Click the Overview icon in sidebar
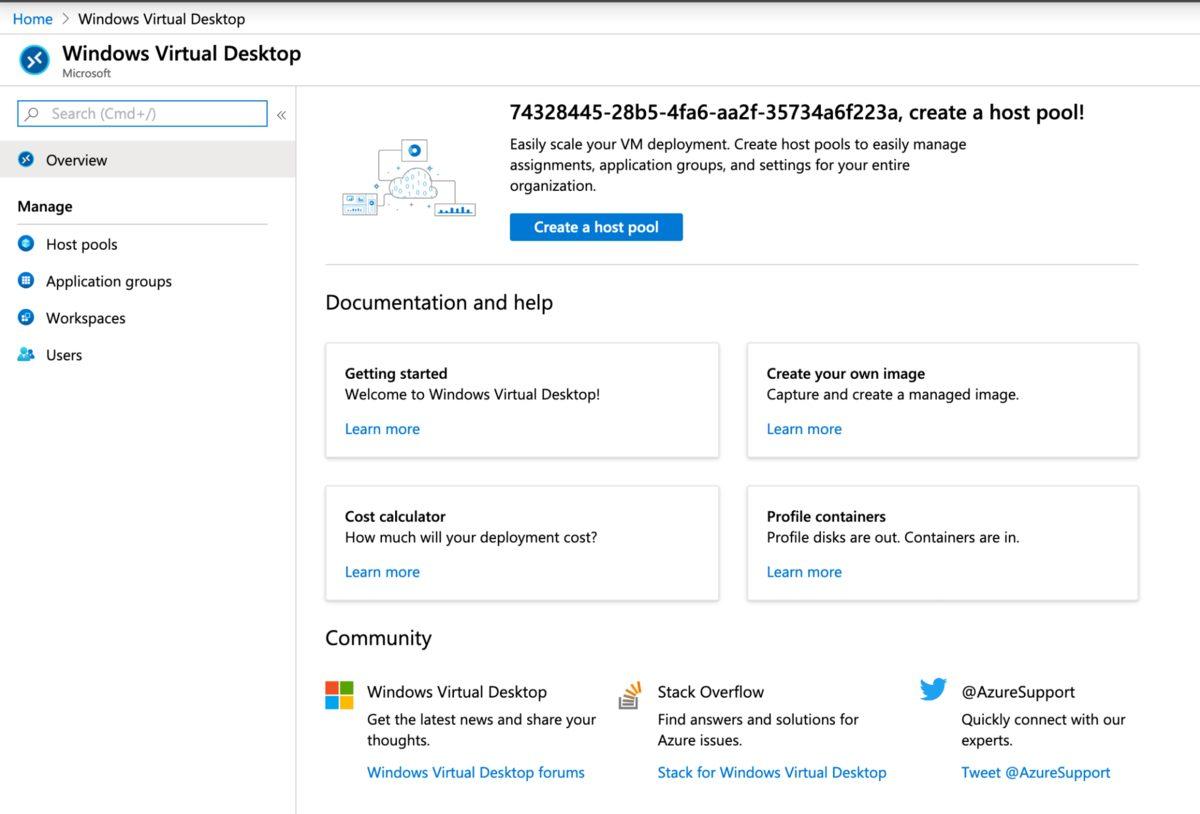Viewport: 1200px width, 814px height. click(26, 160)
